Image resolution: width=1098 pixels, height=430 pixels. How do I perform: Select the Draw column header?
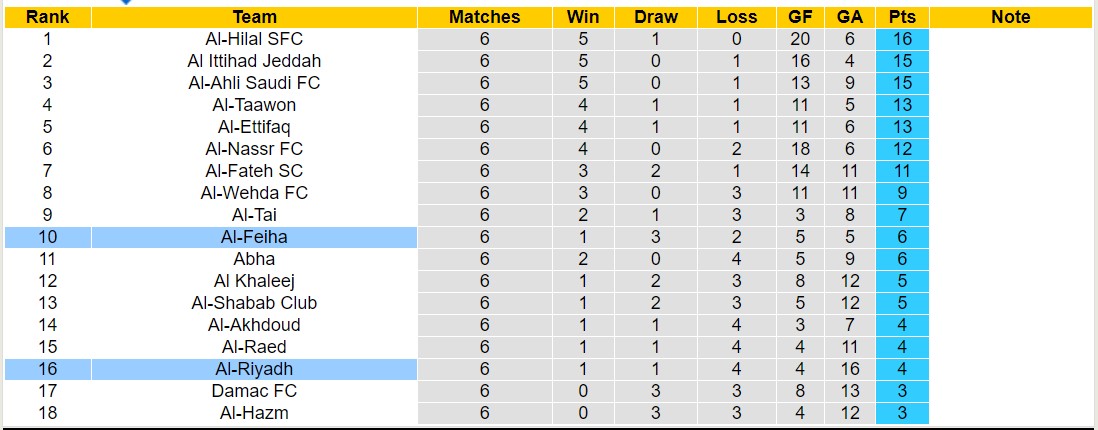(x=656, y=17)
